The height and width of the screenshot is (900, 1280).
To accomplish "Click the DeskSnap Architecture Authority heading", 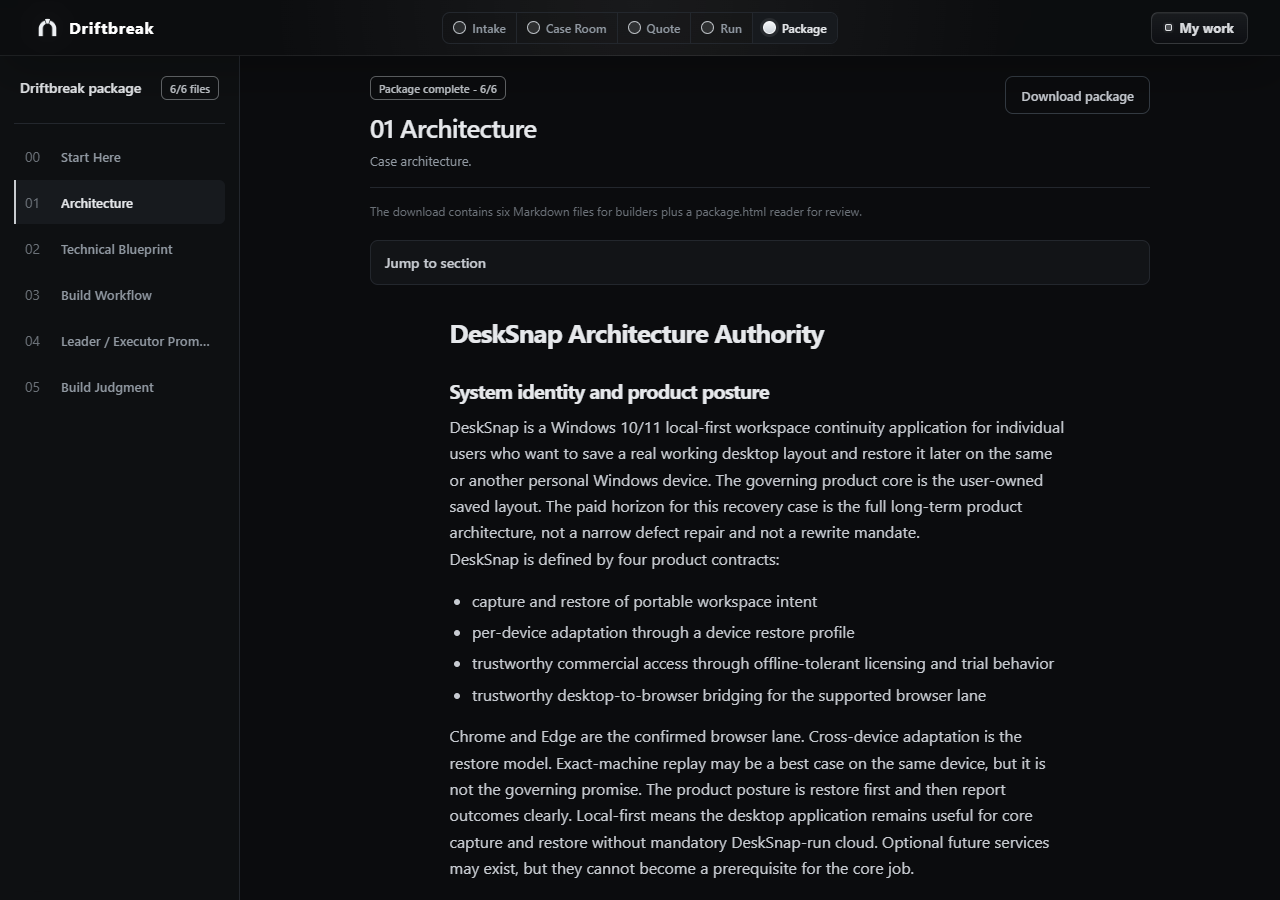I will [x=636, y=334].
